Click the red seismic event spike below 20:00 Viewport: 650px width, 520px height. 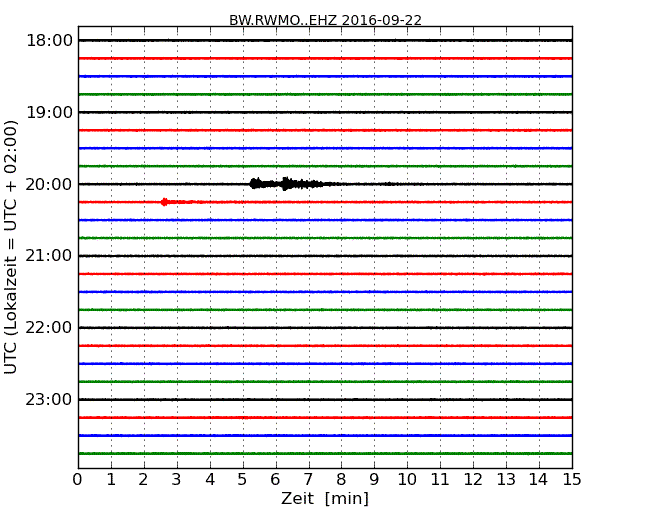165,202
